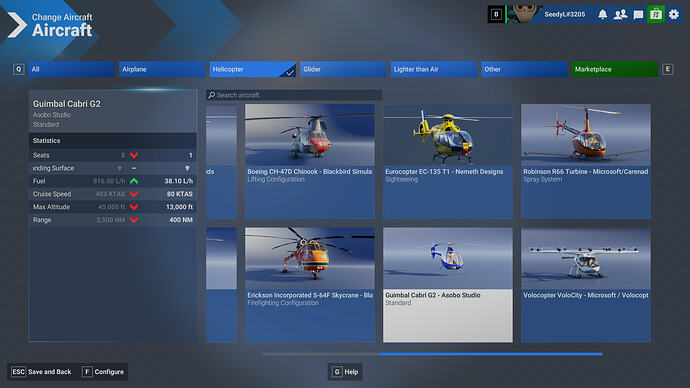
Task: Click the landing surface pin icon
Action: point(187,168)
